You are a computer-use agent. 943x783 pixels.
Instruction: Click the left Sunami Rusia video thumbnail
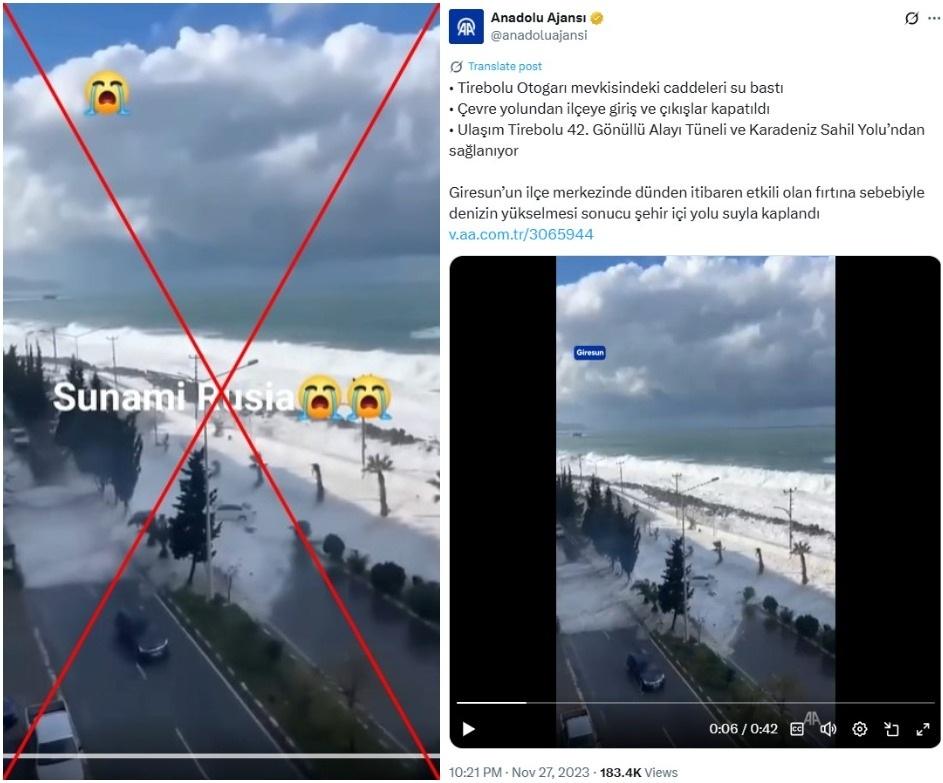(x=221, y=391)
